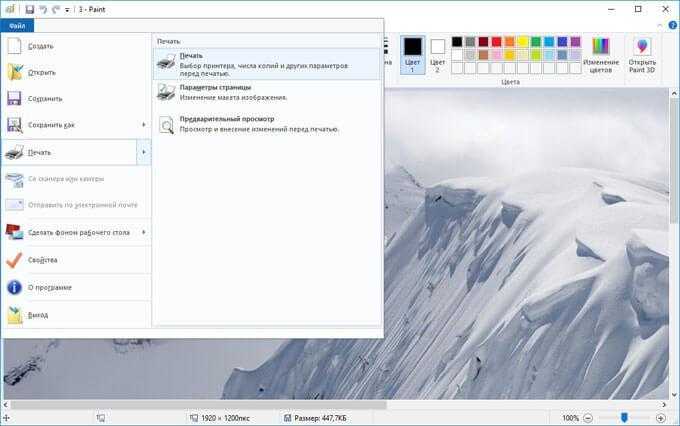Pick the purple color swatch
This screenshot has width=680, height=426.
[575, 42]
